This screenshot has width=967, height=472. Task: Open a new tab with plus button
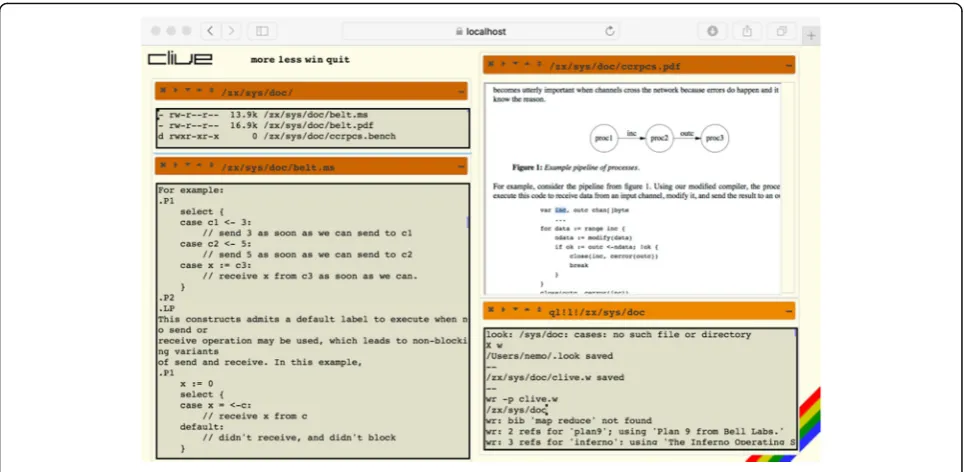pyautogui.click(x=811, y=36)
